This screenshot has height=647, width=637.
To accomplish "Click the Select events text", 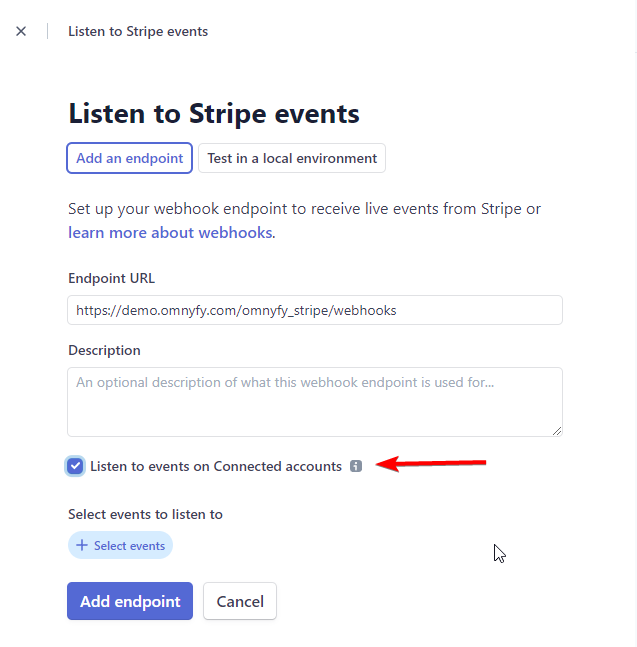I will coord(130,545).
